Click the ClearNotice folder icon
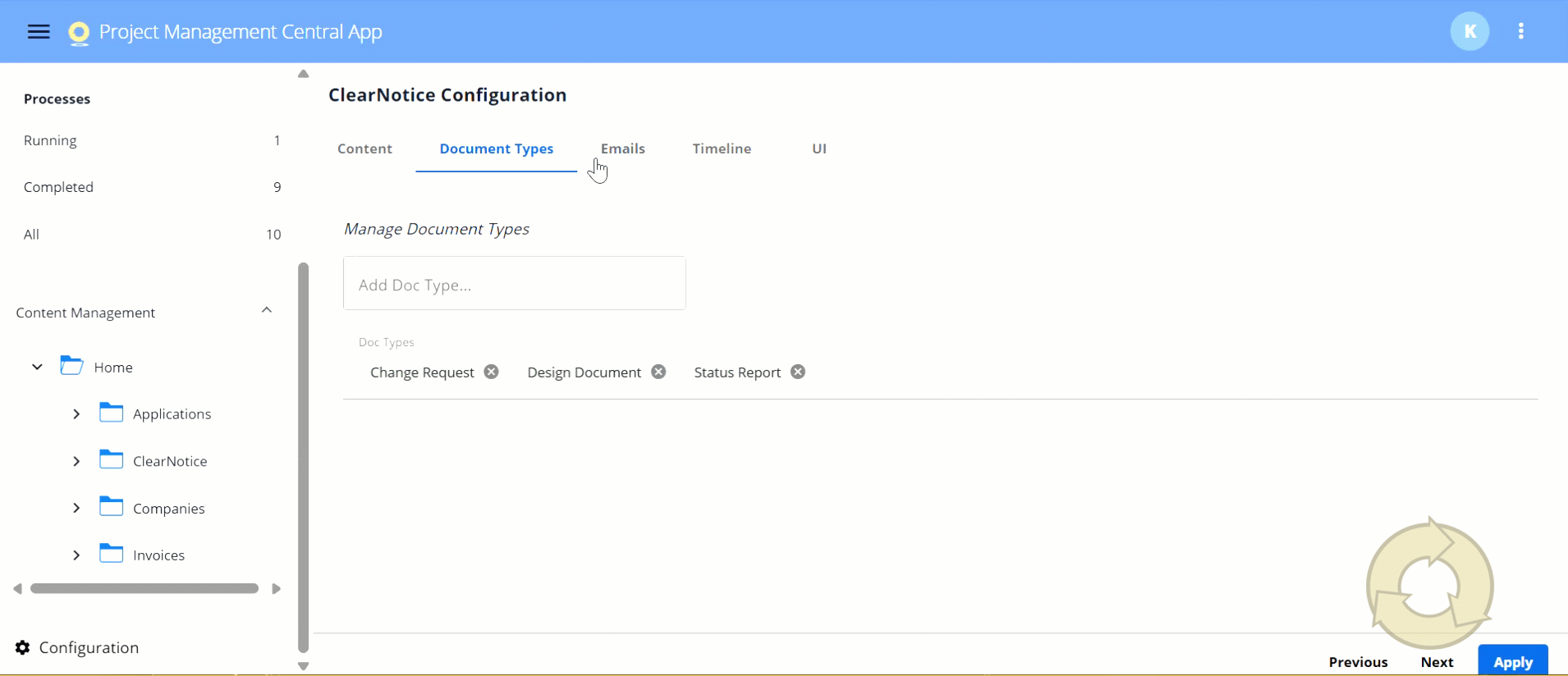This screenshot has width=1568, height=676. (x=112, y=459)
